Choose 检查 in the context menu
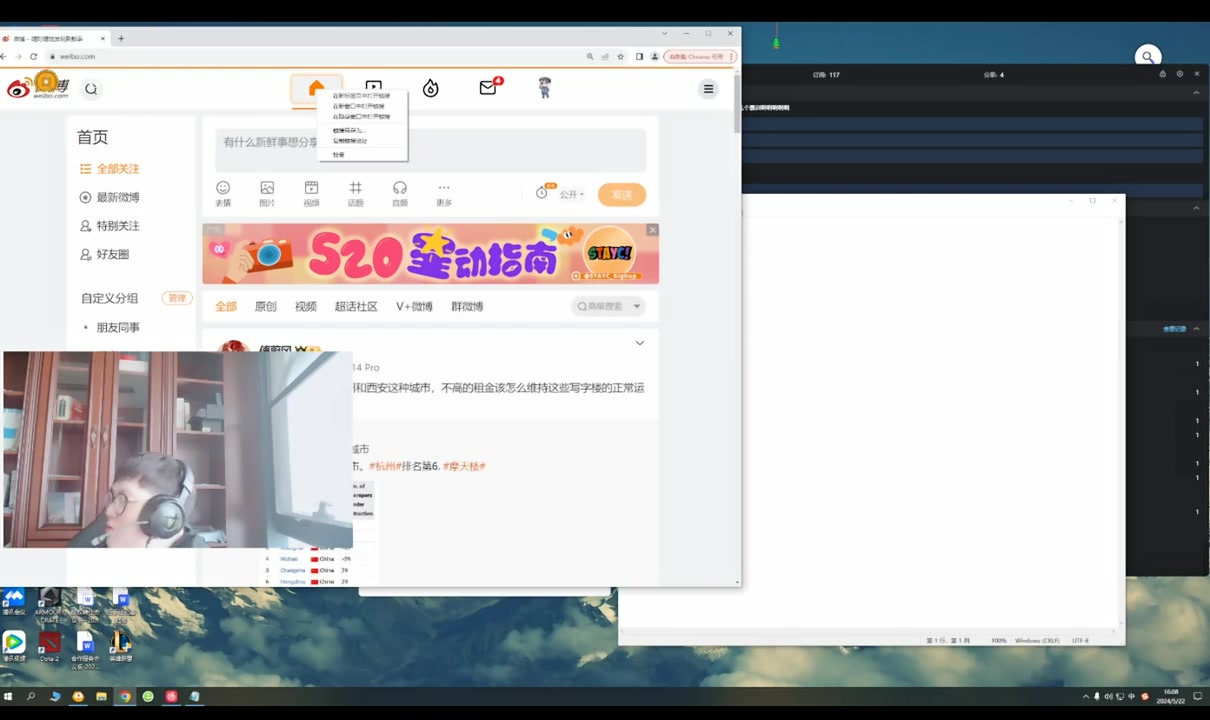Screen dimensions: 1210x720 coord(362,155)
